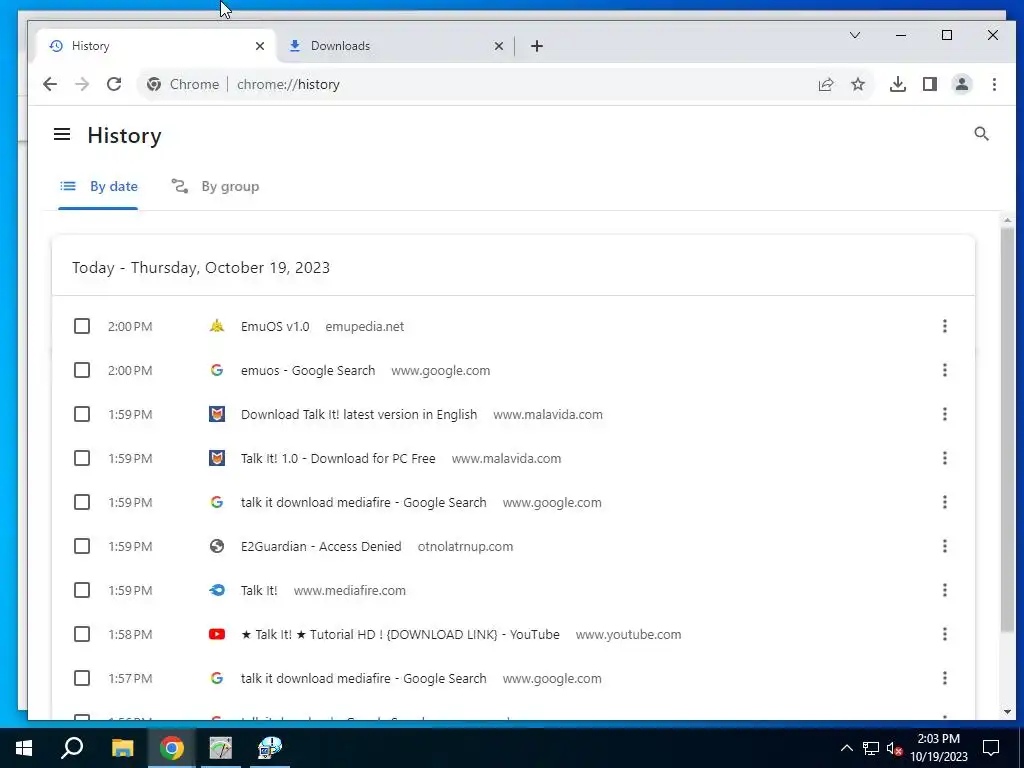Check the EmuOS v1.0 history entry
Image resolution: width=1024 pixels, height=768 pixels.
[82, 326]
